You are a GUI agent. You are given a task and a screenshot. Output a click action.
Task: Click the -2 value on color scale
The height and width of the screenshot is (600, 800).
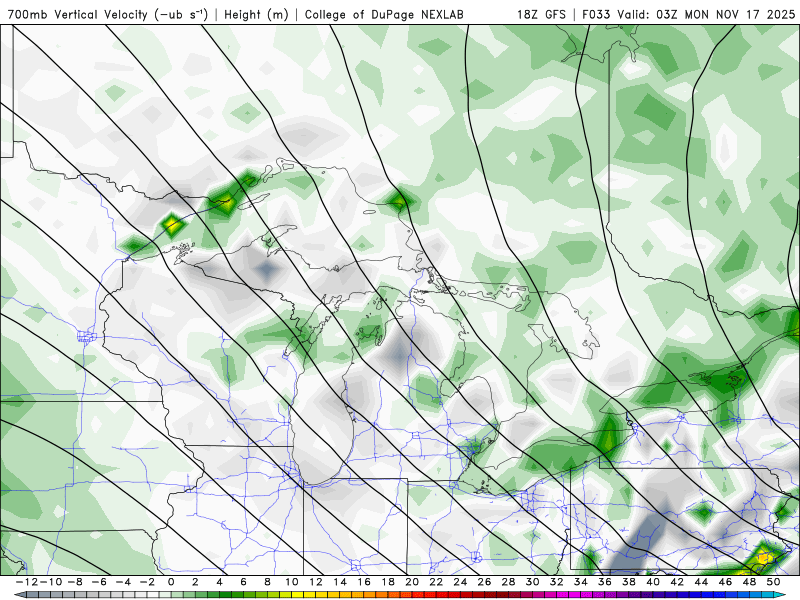click(147, 582)
